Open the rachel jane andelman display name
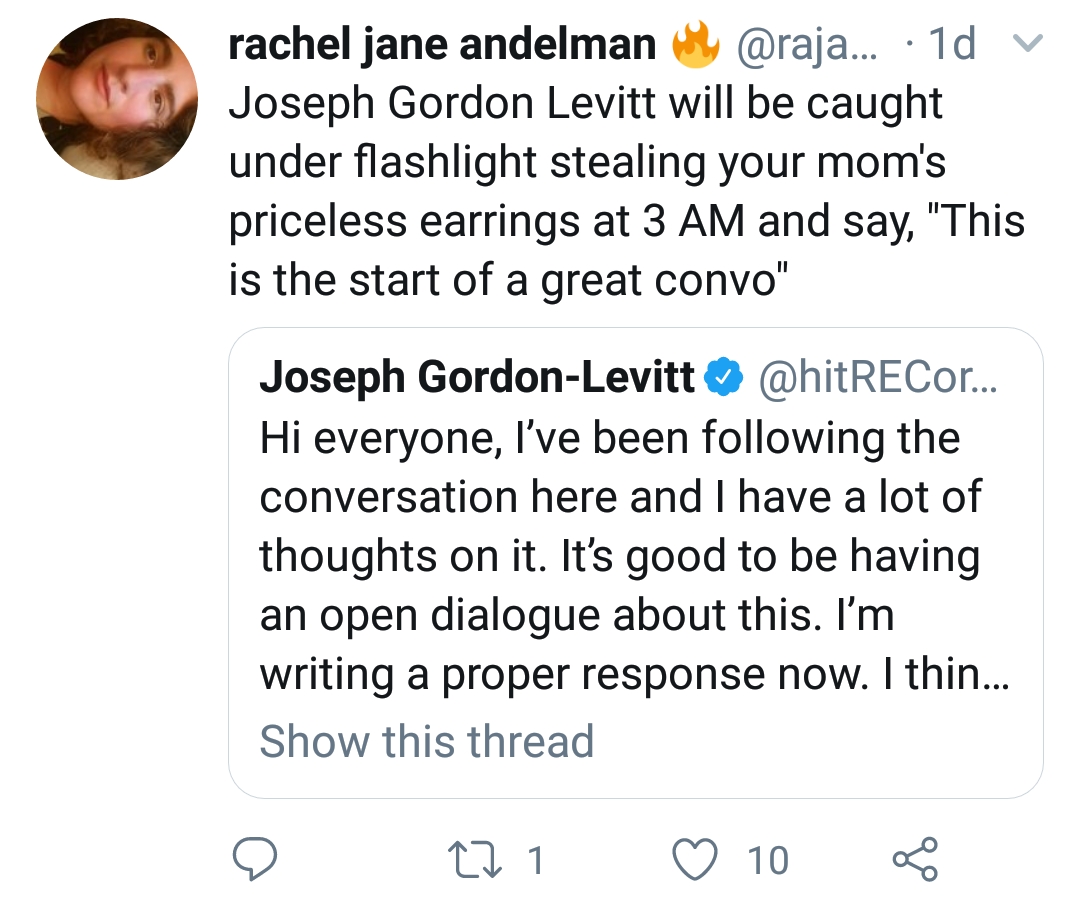Viewport: 1080px width, 916px height. [x=443, y=46]
